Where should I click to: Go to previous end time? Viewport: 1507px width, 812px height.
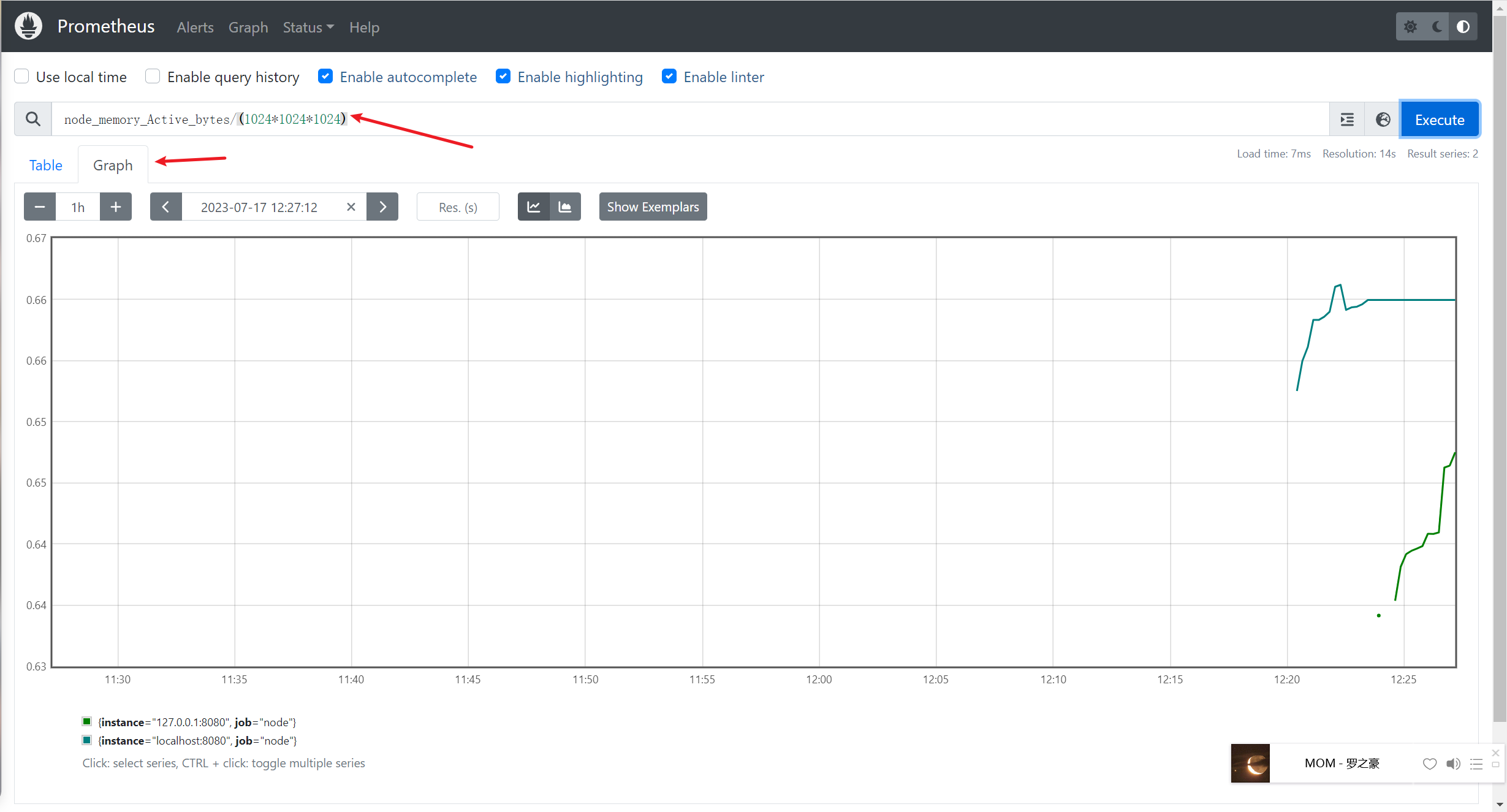165,207
